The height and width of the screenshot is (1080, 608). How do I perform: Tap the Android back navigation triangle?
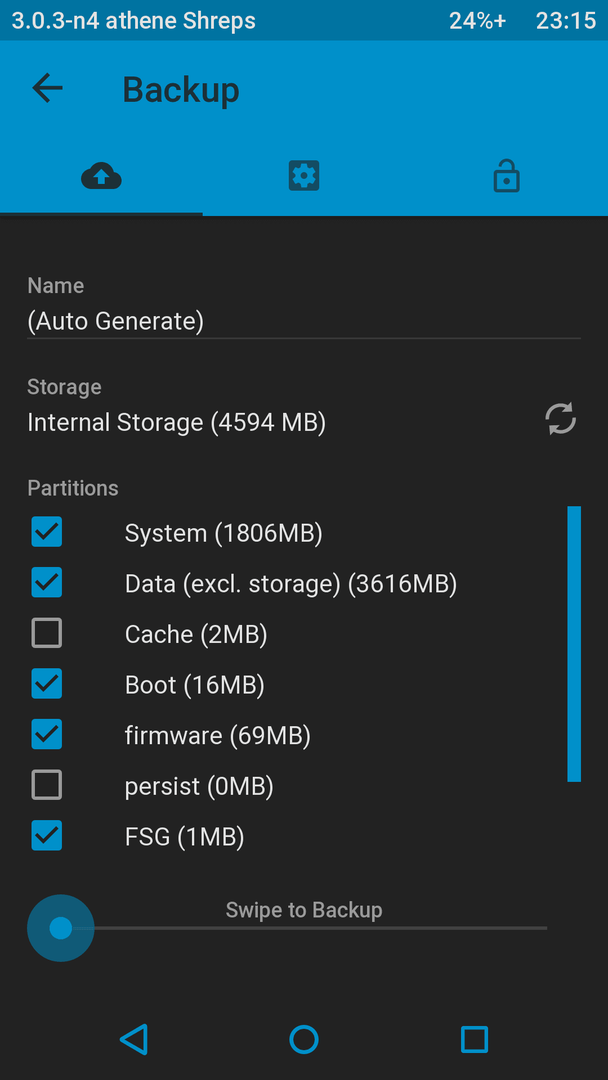[134, 1039]
